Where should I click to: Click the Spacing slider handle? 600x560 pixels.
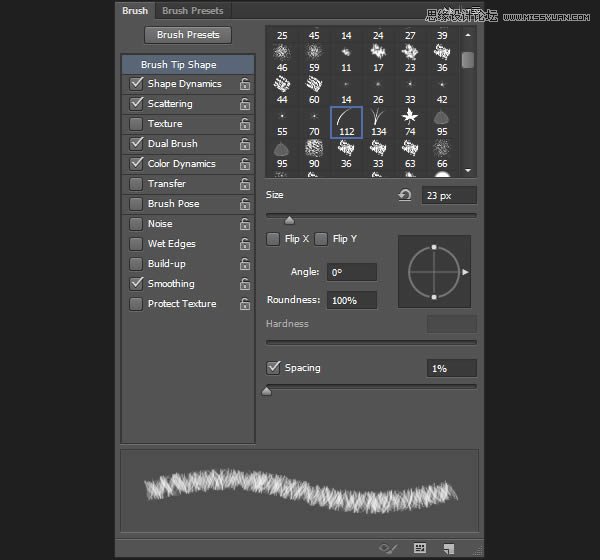(x=267, y=391)
